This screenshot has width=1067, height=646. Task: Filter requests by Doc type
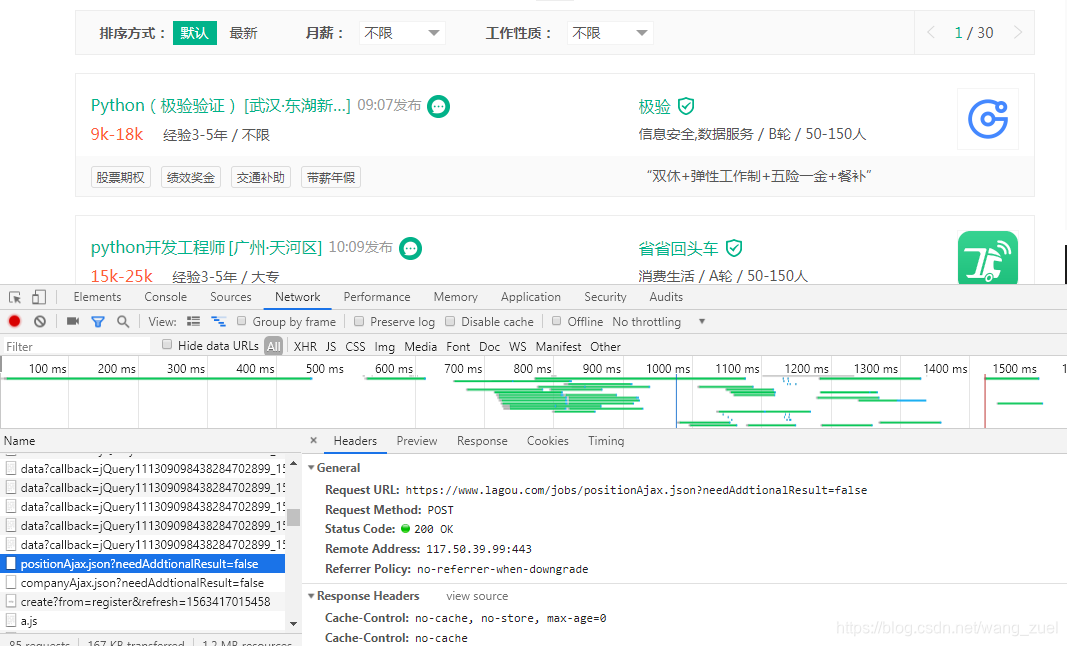click(x=489, y=346)
